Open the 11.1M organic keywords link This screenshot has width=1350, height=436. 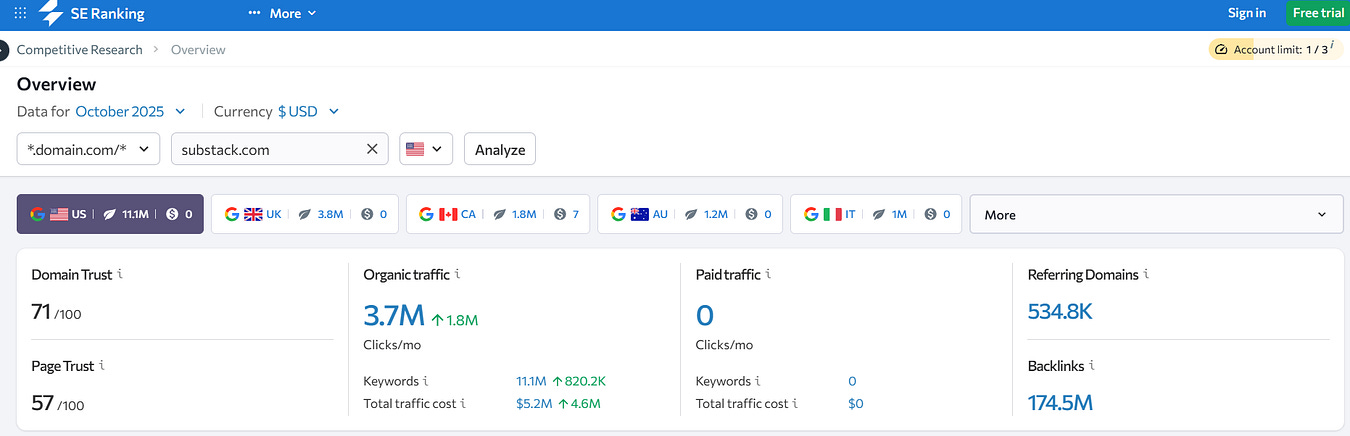pos(531,381)
